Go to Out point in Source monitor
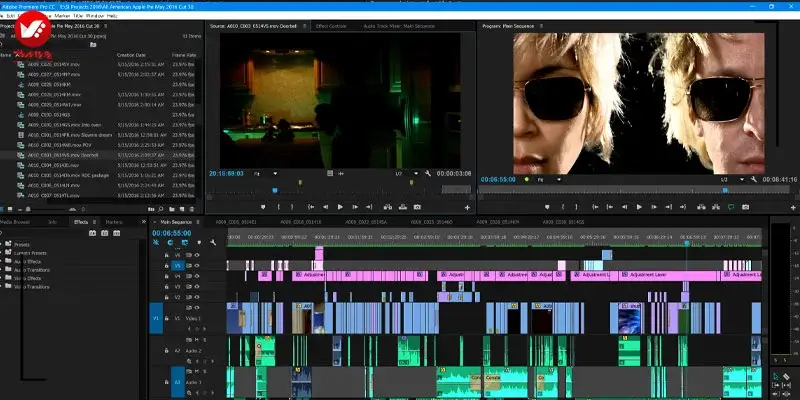Viewport: 800px width, 400px height. click(369, 207)
